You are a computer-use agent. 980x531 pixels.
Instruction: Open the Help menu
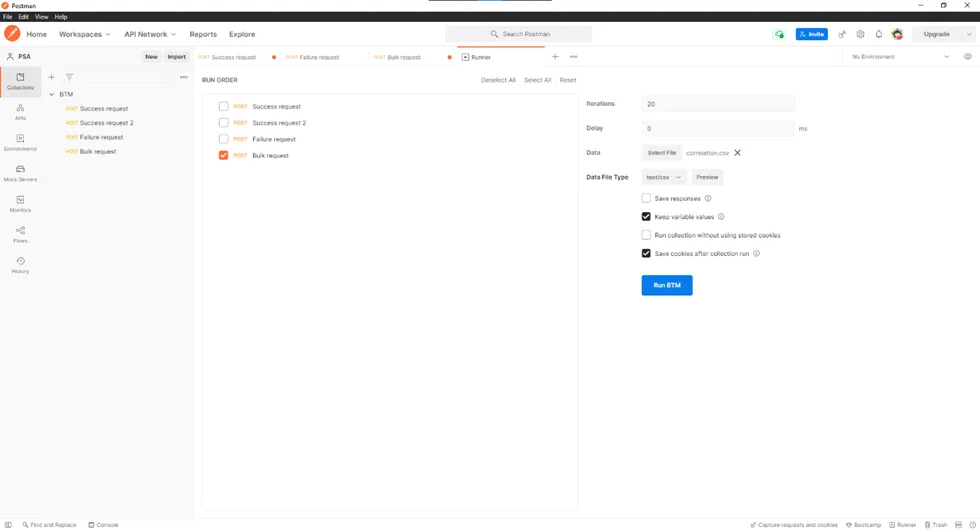click(61, 17)
